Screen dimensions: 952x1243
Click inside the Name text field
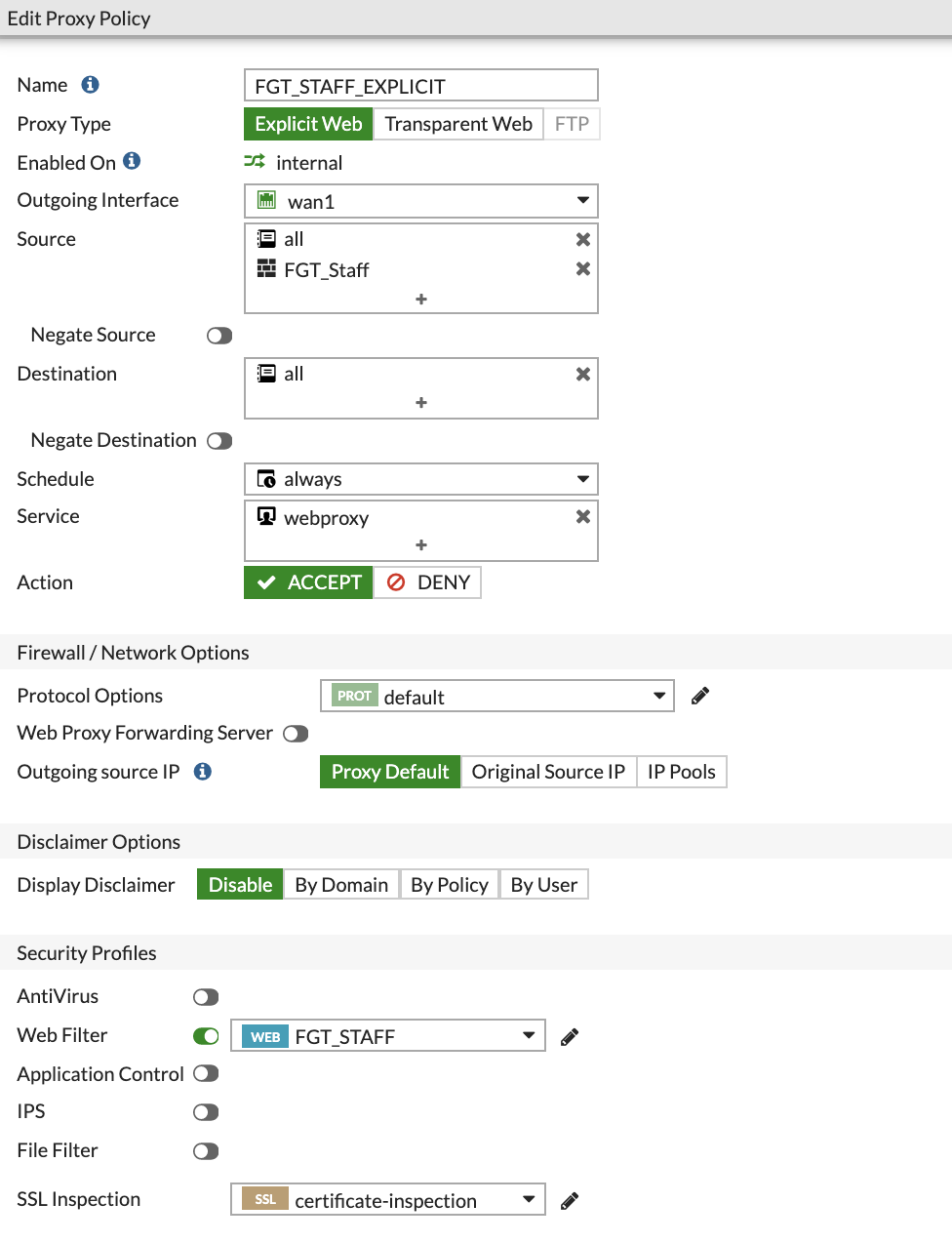tap(420, 85)
